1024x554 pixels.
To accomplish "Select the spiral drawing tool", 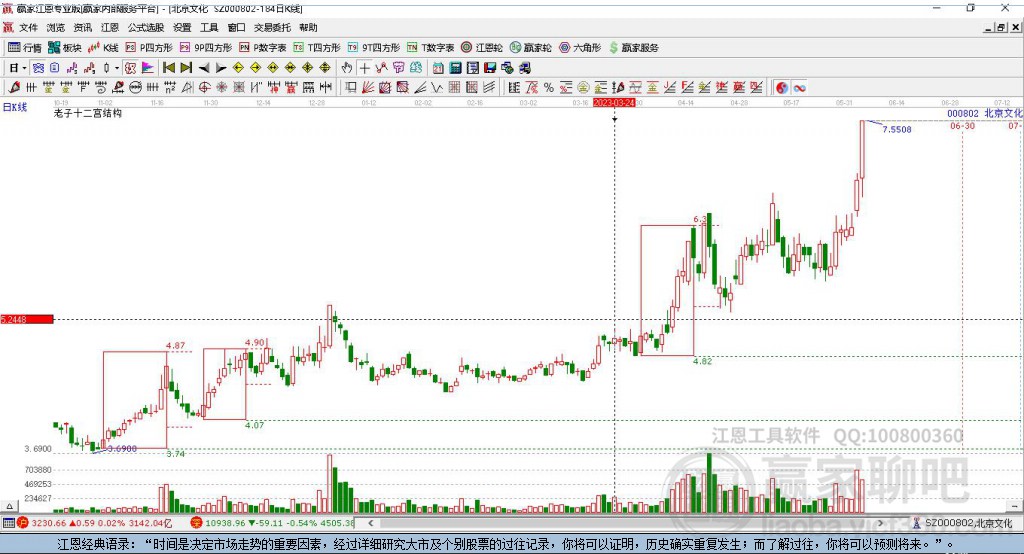I will [x=101, y=88].
